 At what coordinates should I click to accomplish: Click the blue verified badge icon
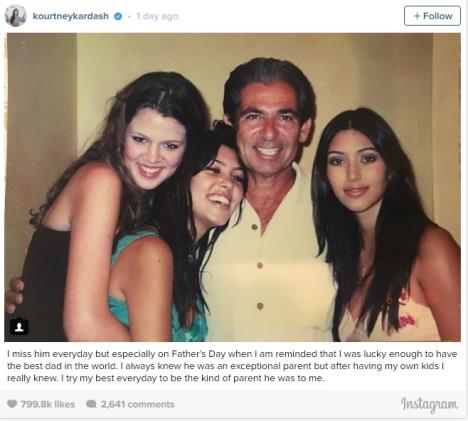click(118, 16)
